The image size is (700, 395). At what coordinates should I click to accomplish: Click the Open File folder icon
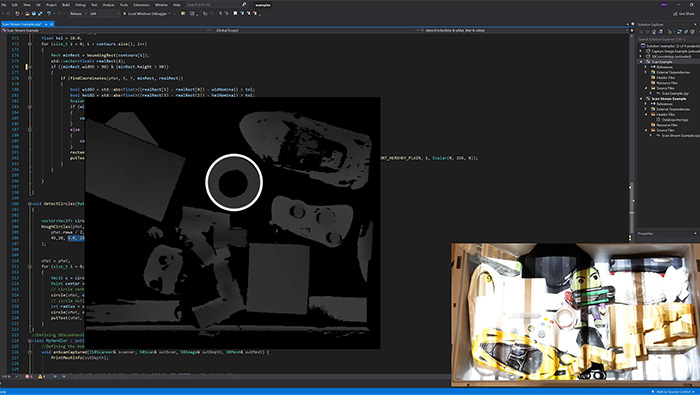pos(27,14)
